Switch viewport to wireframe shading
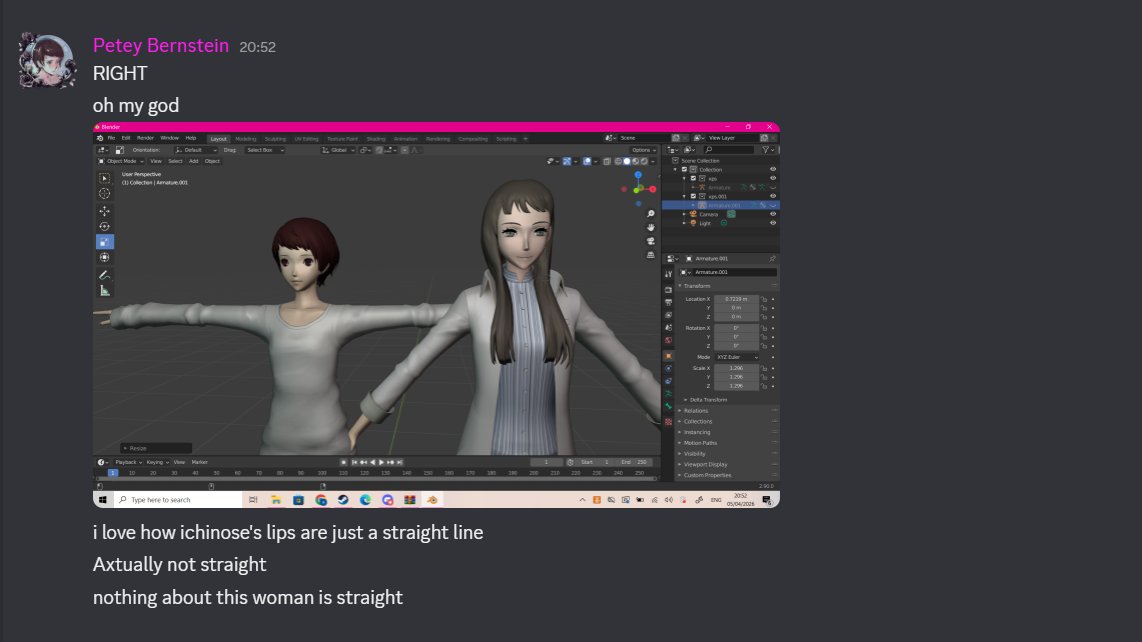The height and width of the screenshot is (642, 1142). [x=618, y=161]
